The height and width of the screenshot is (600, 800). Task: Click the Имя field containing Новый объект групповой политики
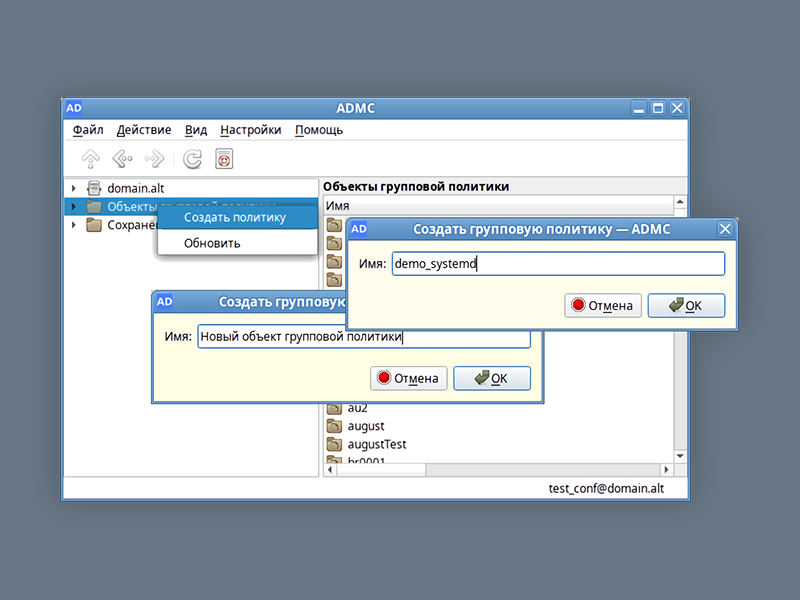coord(364,337)
